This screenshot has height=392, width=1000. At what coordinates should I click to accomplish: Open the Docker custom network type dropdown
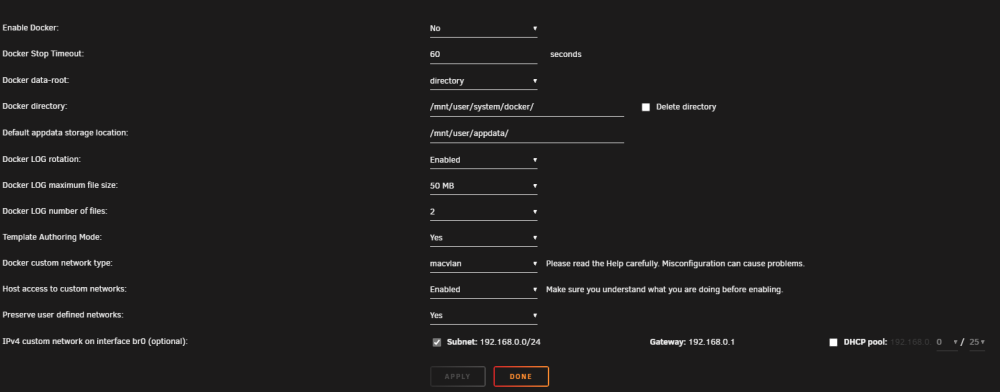coord(483,263)
